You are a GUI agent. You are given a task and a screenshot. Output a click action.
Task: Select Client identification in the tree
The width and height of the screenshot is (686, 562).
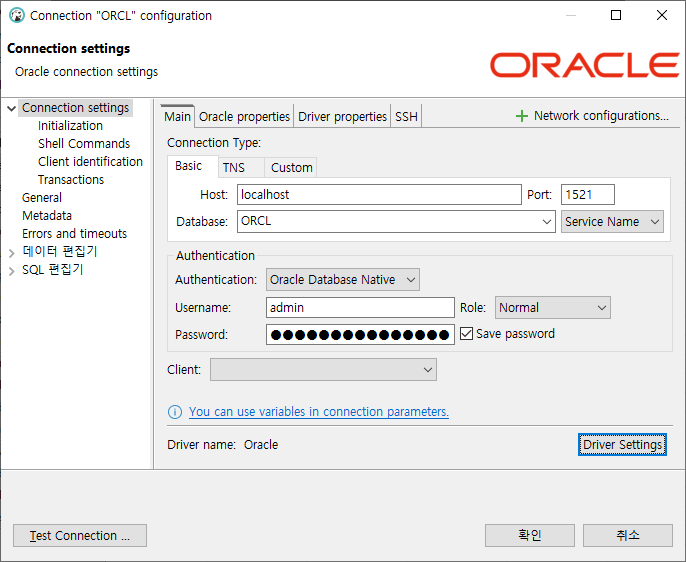tap(90, 162)
